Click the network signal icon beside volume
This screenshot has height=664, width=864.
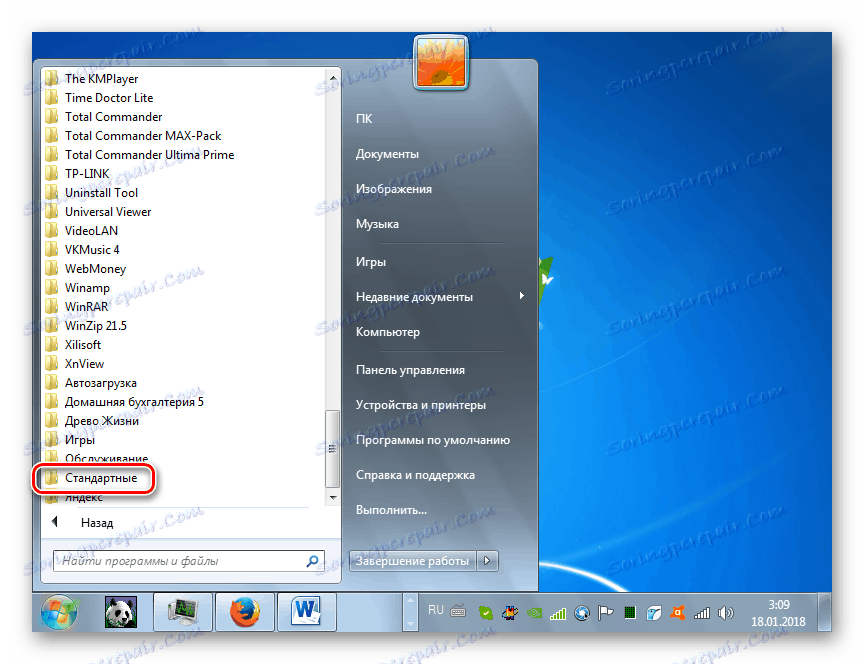pyautogui.click(x=701, y=613)
